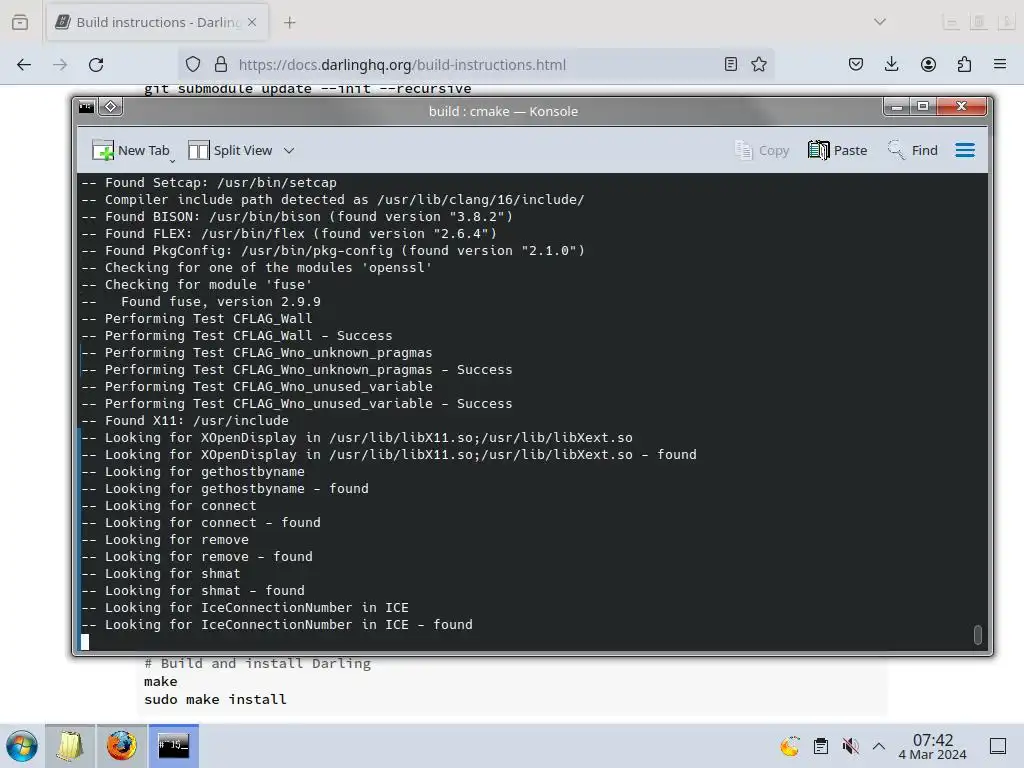
Task: Go back in Firefox
Action: (x=24, y=65)
